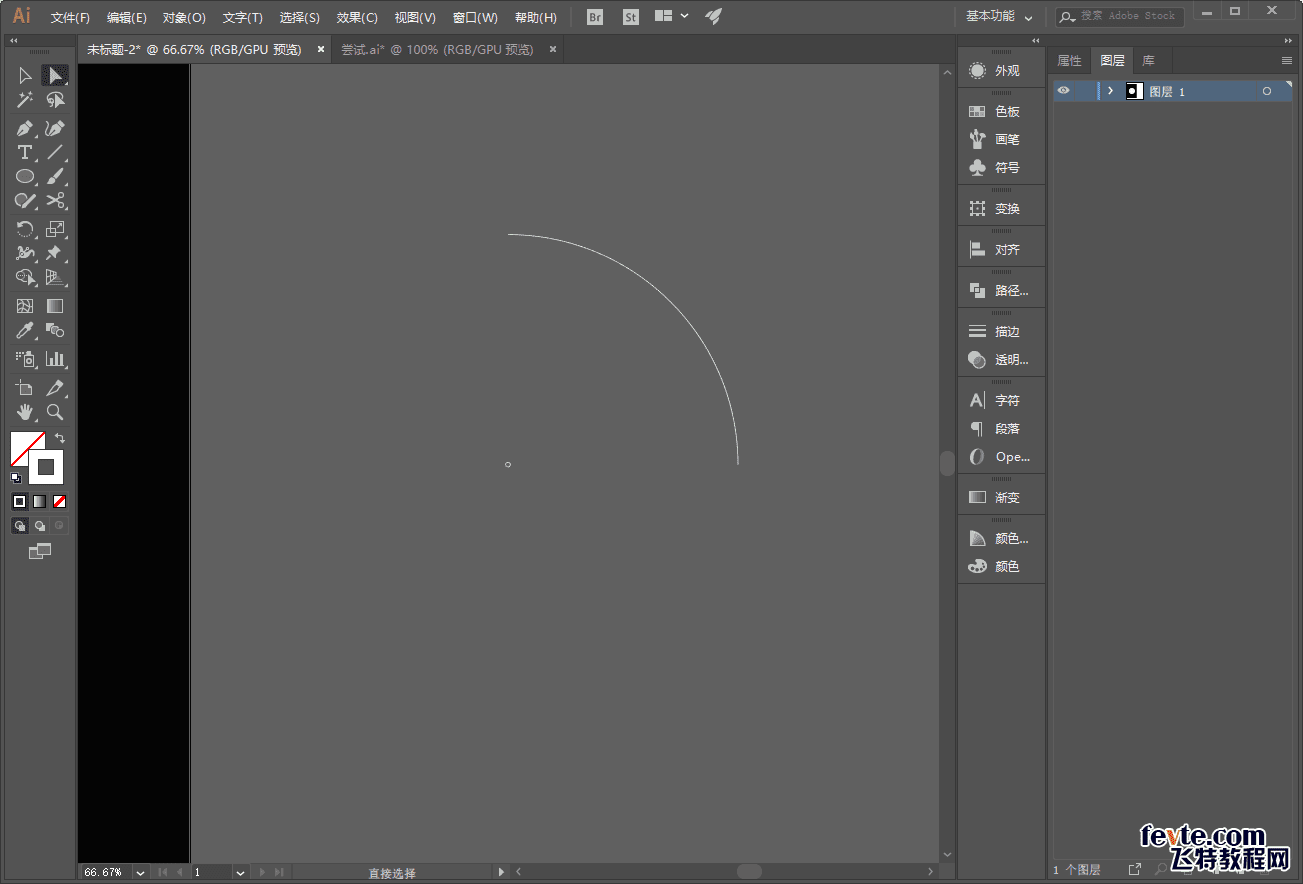Enable Draw Behind mode
Screen dimensions: 1303x884
tap(39, 525)
